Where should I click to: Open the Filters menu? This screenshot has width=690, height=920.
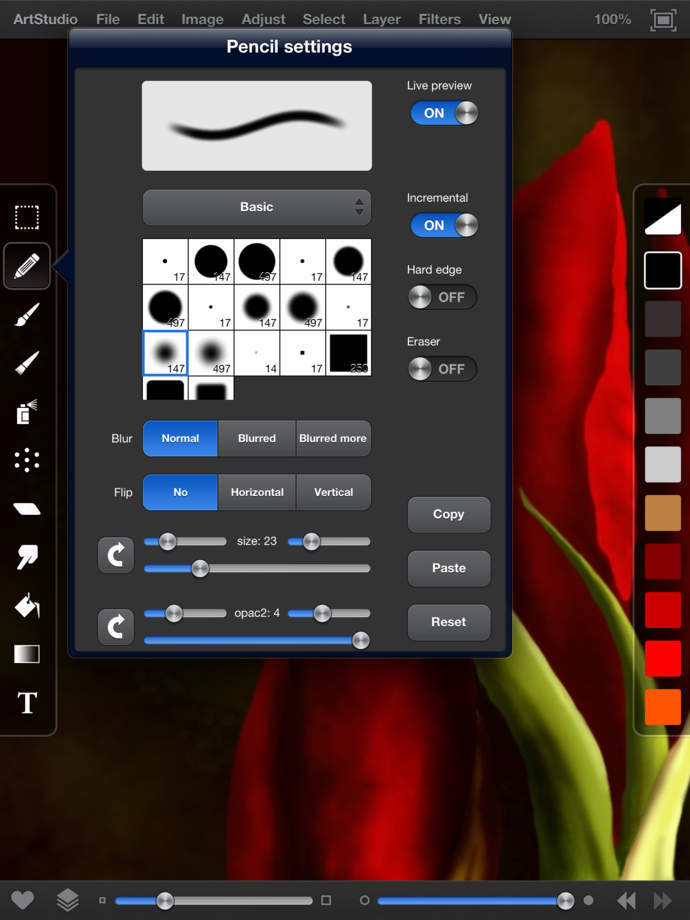click(x=439, y=19)
